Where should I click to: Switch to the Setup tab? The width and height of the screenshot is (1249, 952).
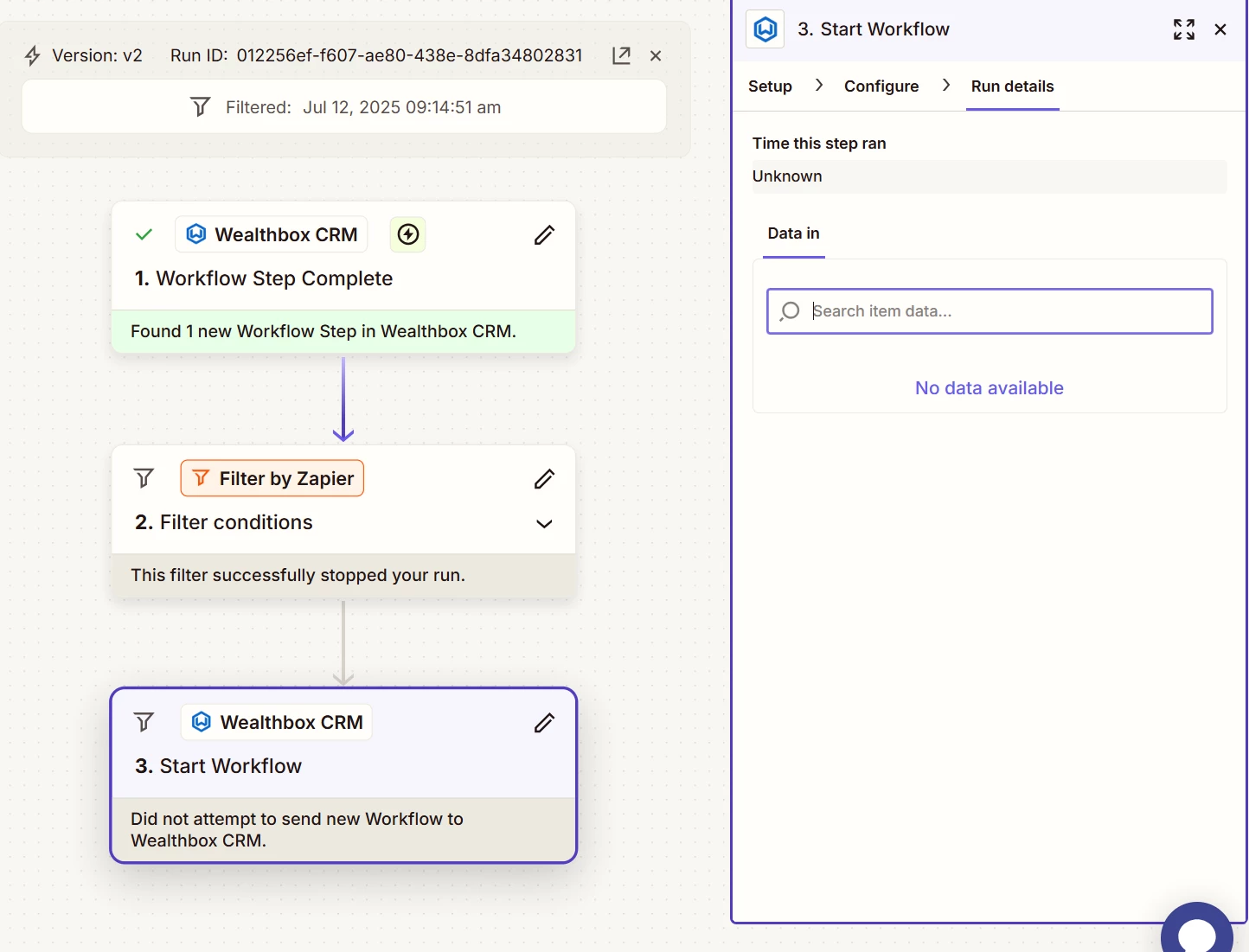click(x=770, y=86)
